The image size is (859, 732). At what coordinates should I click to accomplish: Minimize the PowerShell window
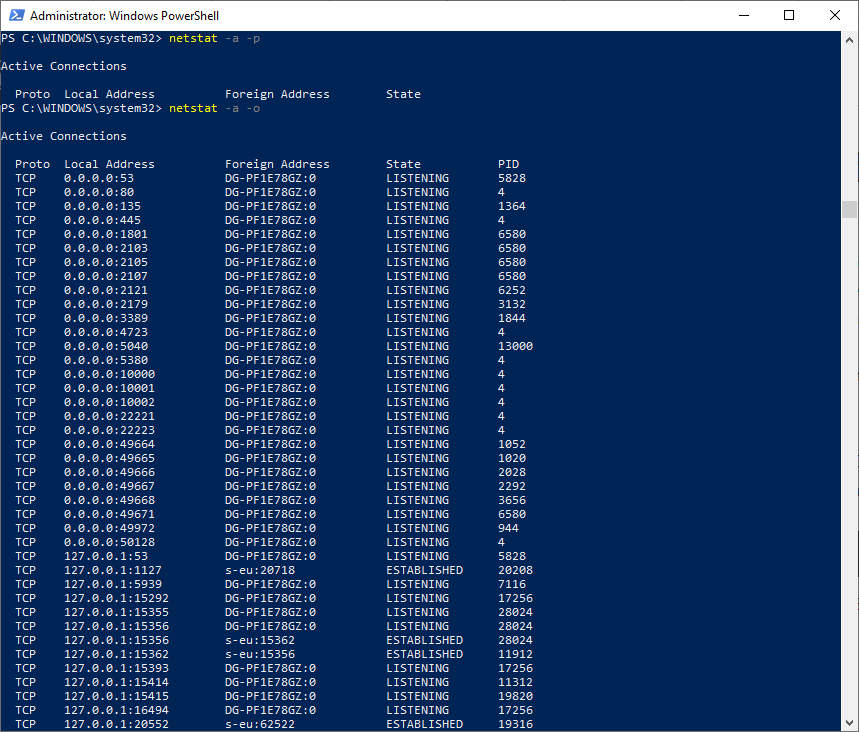point(743,16)
